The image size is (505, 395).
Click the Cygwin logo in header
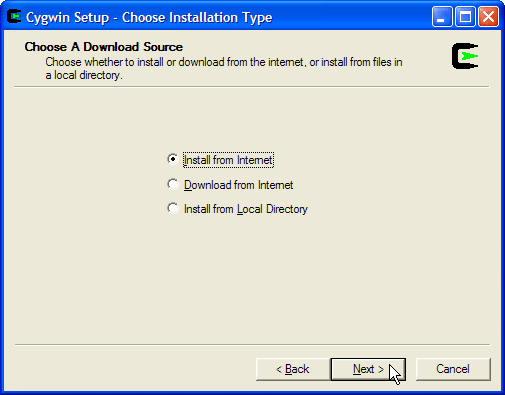tap(465, 56)
